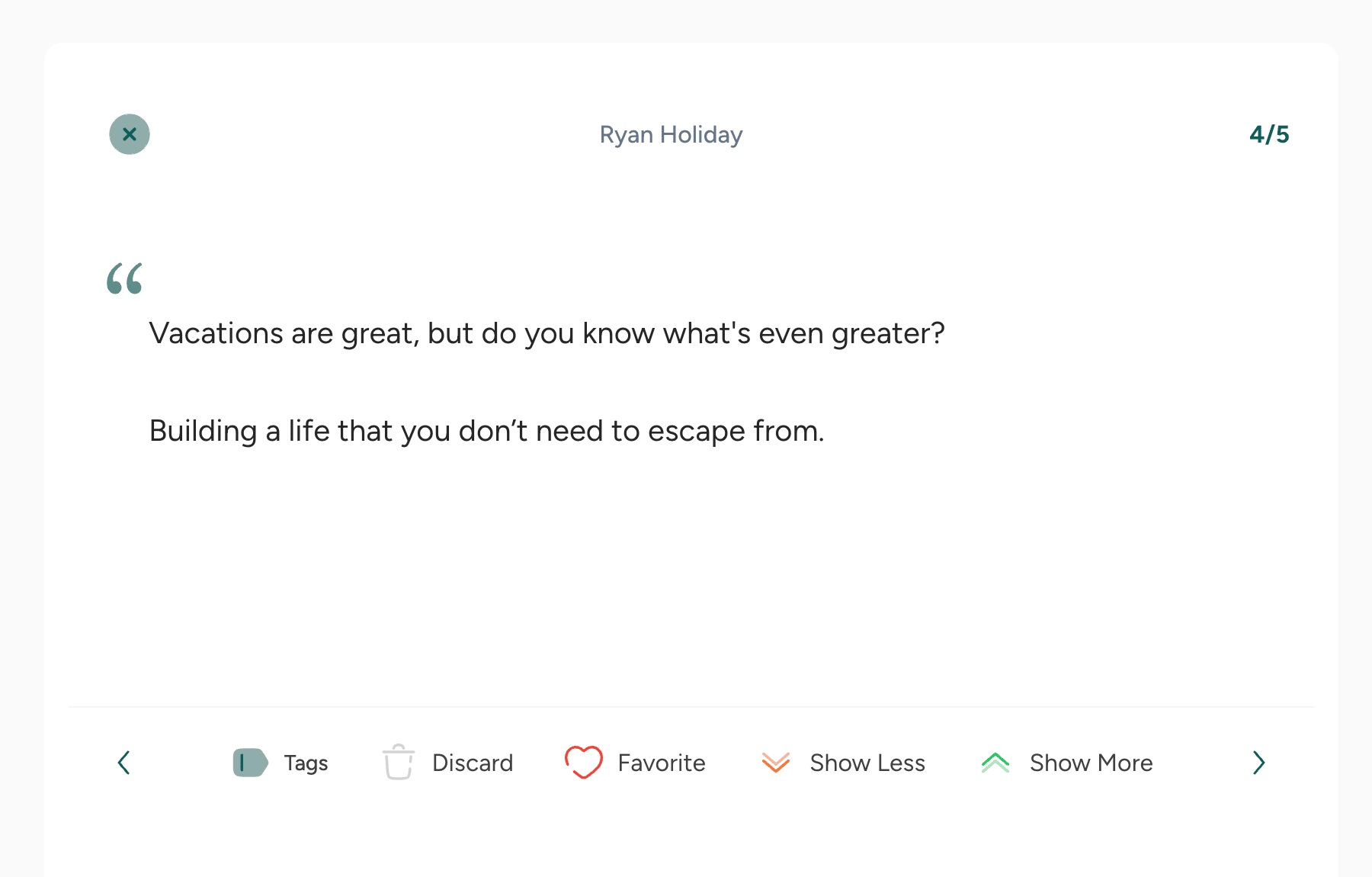The height and width of the screenshot is (877, 1372).
Task: Select the Show More label
Action: point(1091,763)
